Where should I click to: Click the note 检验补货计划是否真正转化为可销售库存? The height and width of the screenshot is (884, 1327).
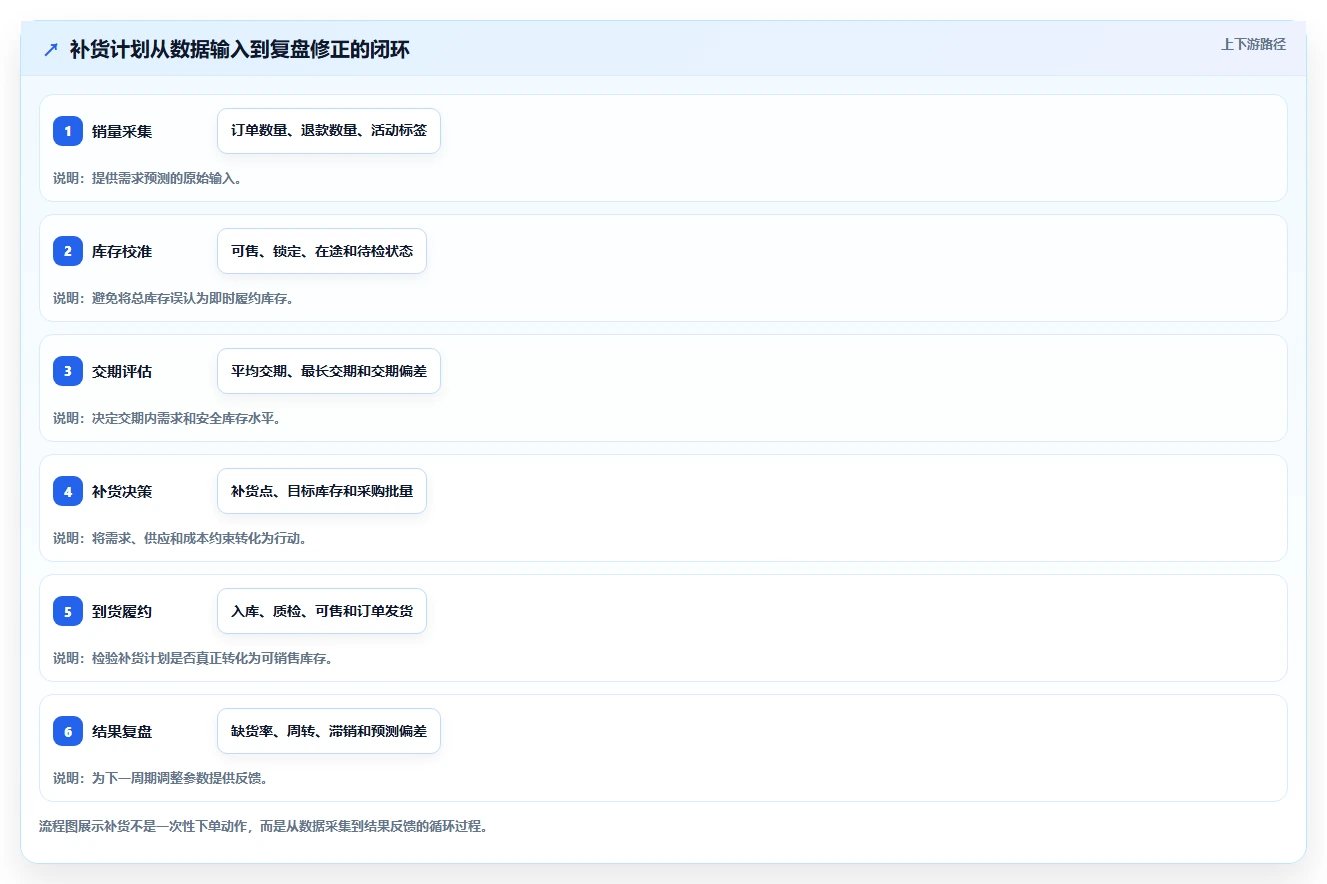193,658
